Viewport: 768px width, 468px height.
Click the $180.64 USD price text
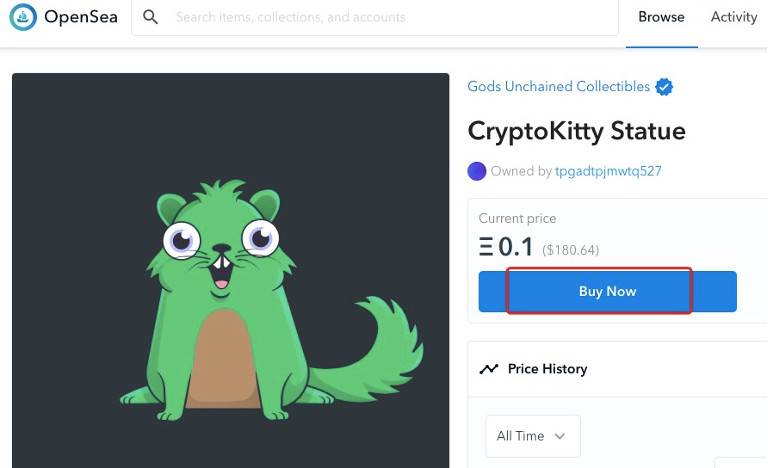coord(571,250)
